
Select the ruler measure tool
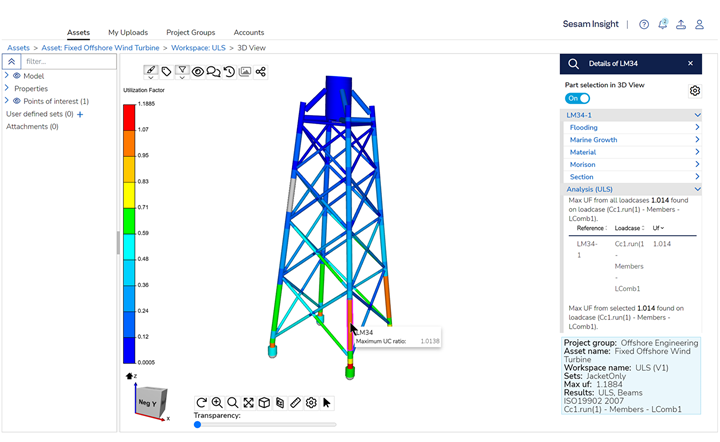click(295, 403)
